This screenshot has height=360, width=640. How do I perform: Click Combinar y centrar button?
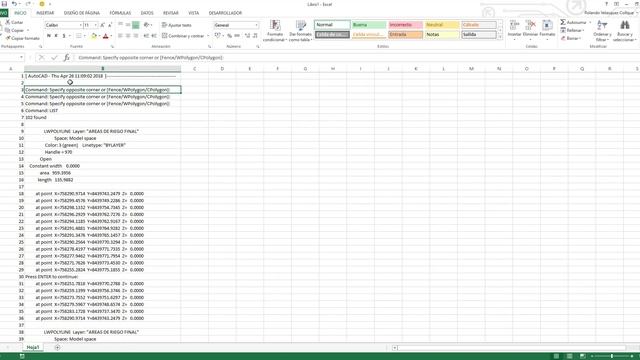click(x=183, y=36)
